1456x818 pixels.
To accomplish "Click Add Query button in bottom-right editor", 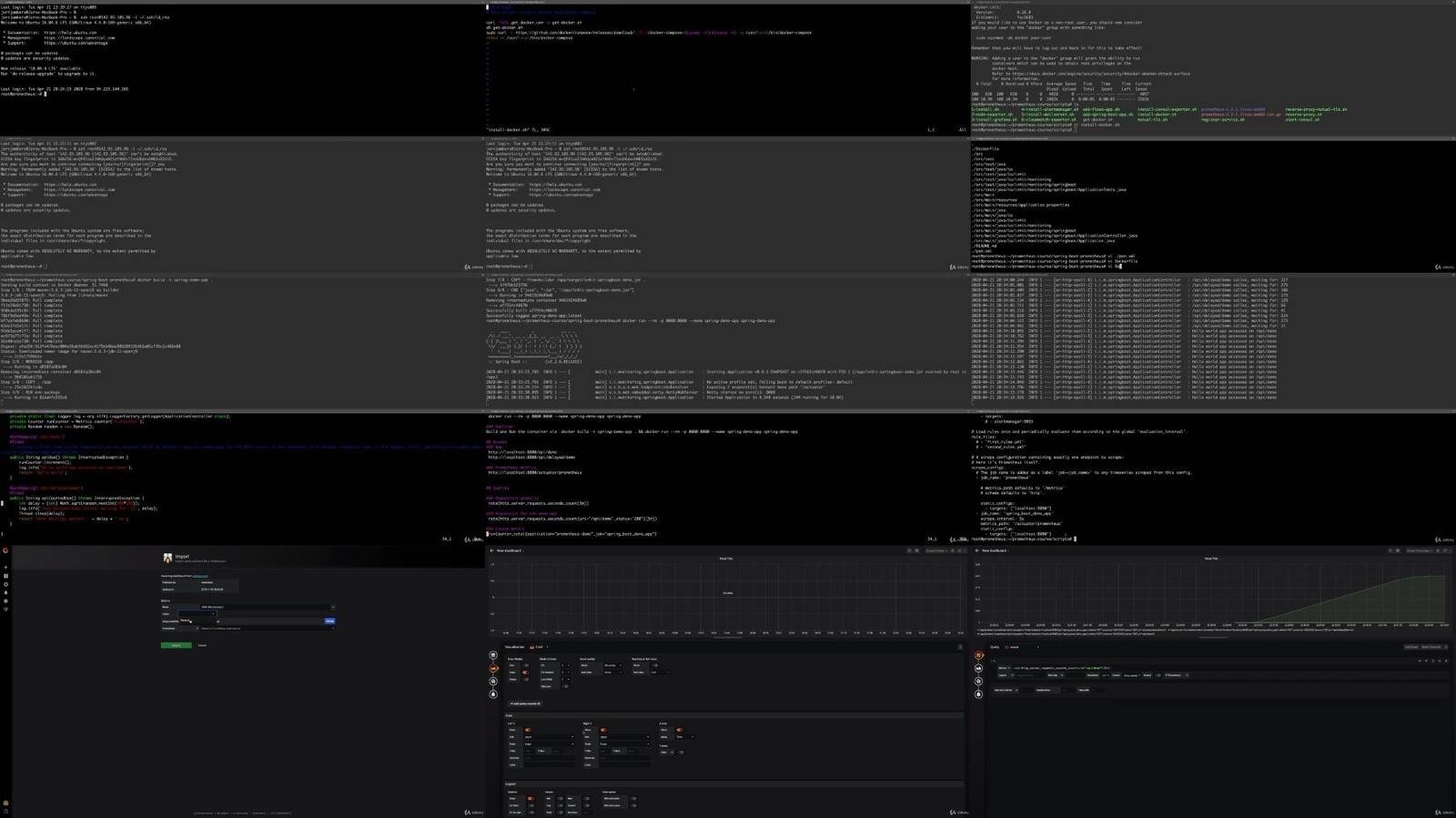I will (1411, 647).
